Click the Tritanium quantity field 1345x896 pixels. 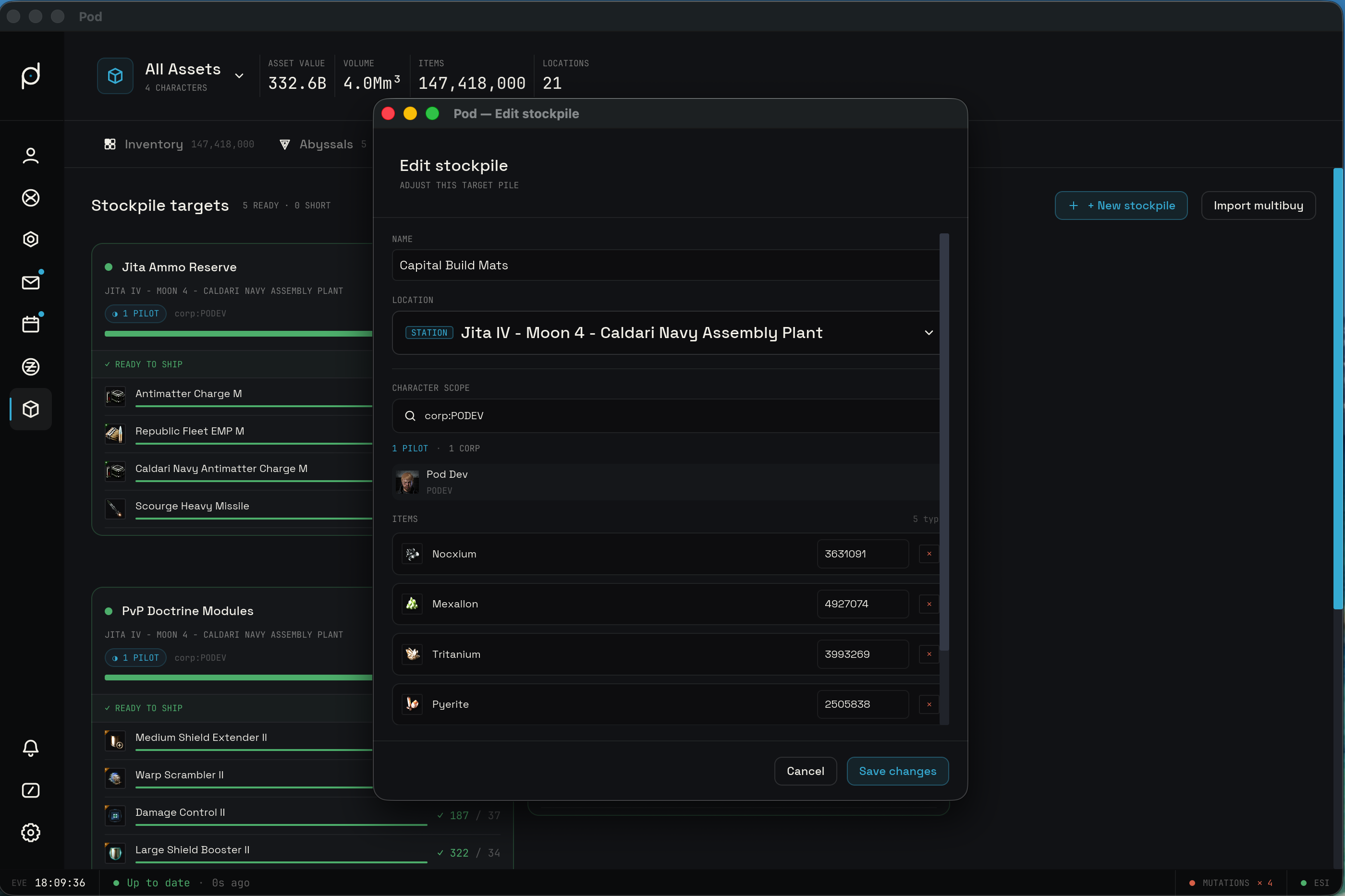click(863, 654)
